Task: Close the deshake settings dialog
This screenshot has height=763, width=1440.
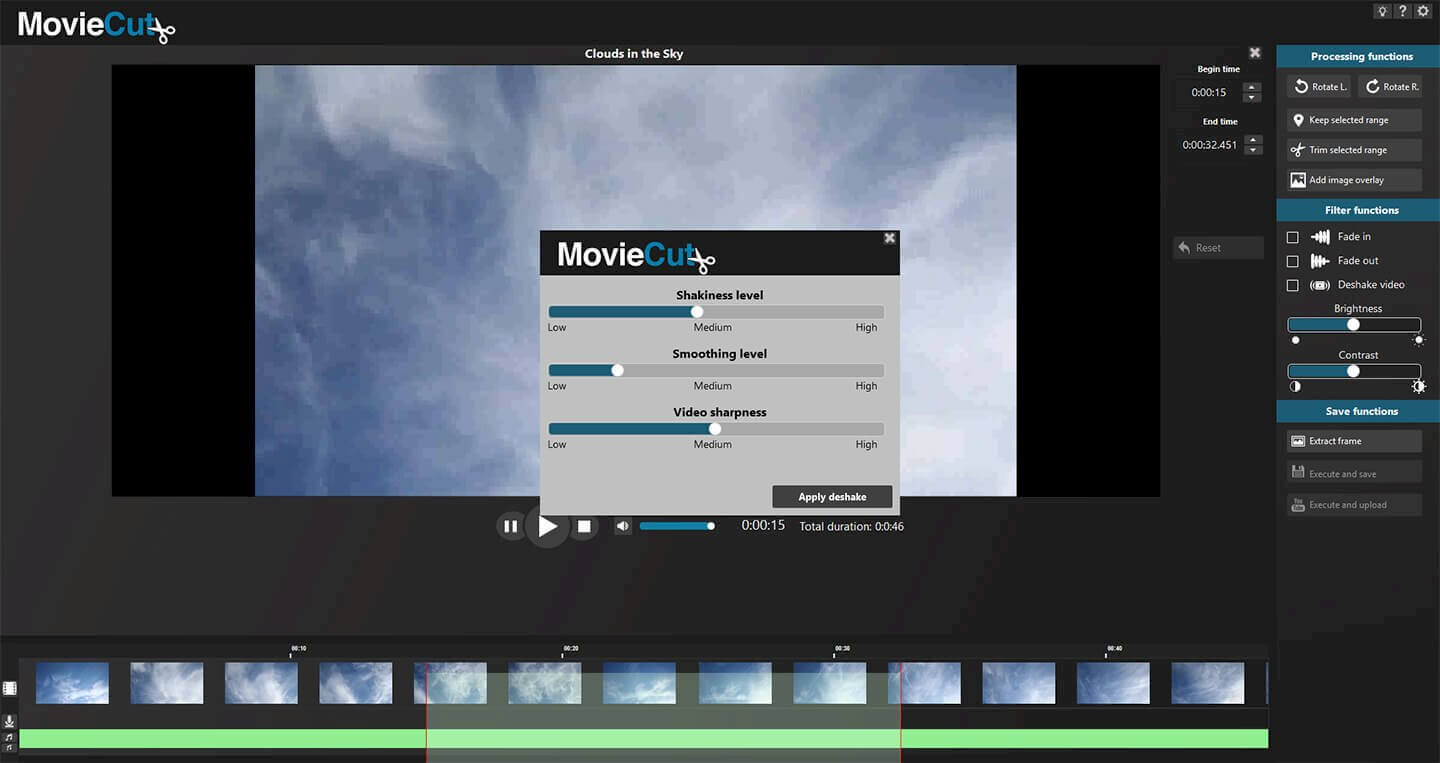Action: [889, 238]
